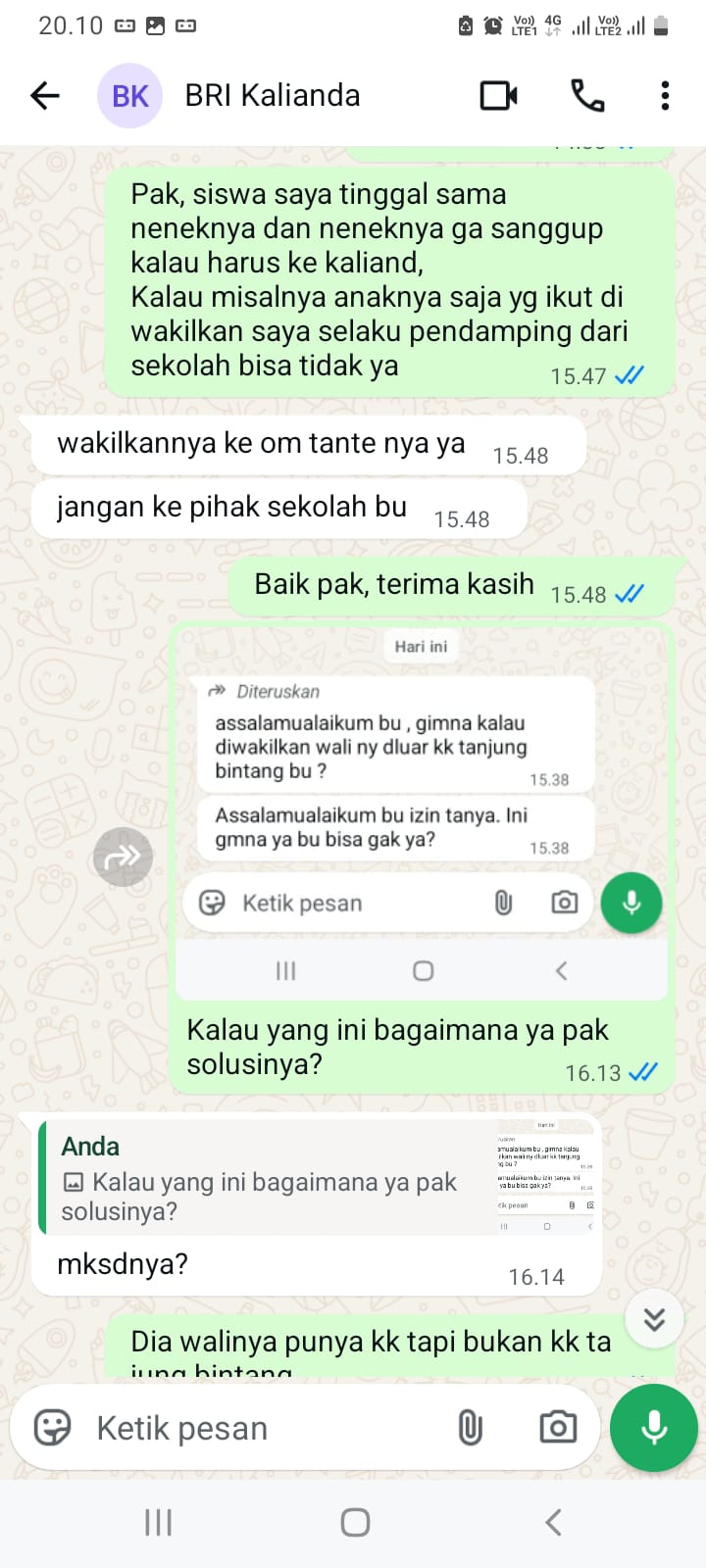
Task: Tap Android back navigation chevron
Action: tap(553, 1522)
